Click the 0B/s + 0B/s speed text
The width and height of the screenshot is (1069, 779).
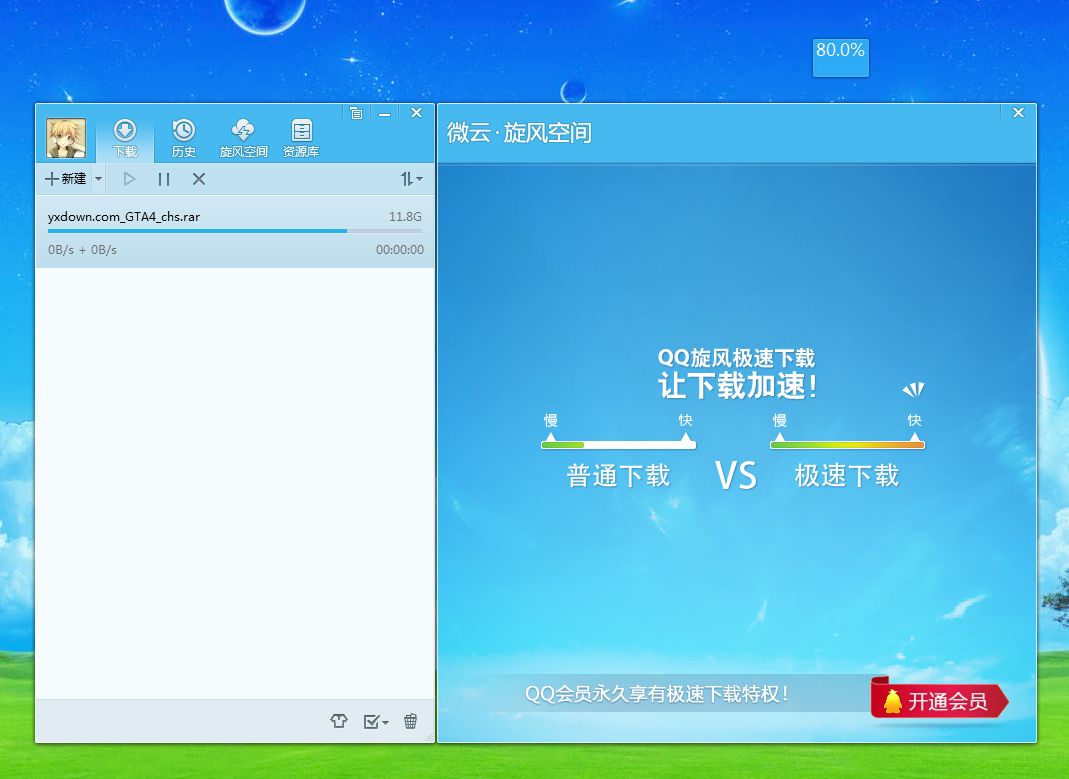[82, 250]
